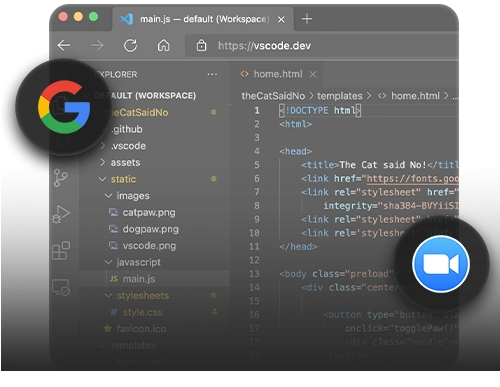Screen dimensions: 500x387
Task: Click theCatSaidNo breadcrumb
Action: coord(273,96)
